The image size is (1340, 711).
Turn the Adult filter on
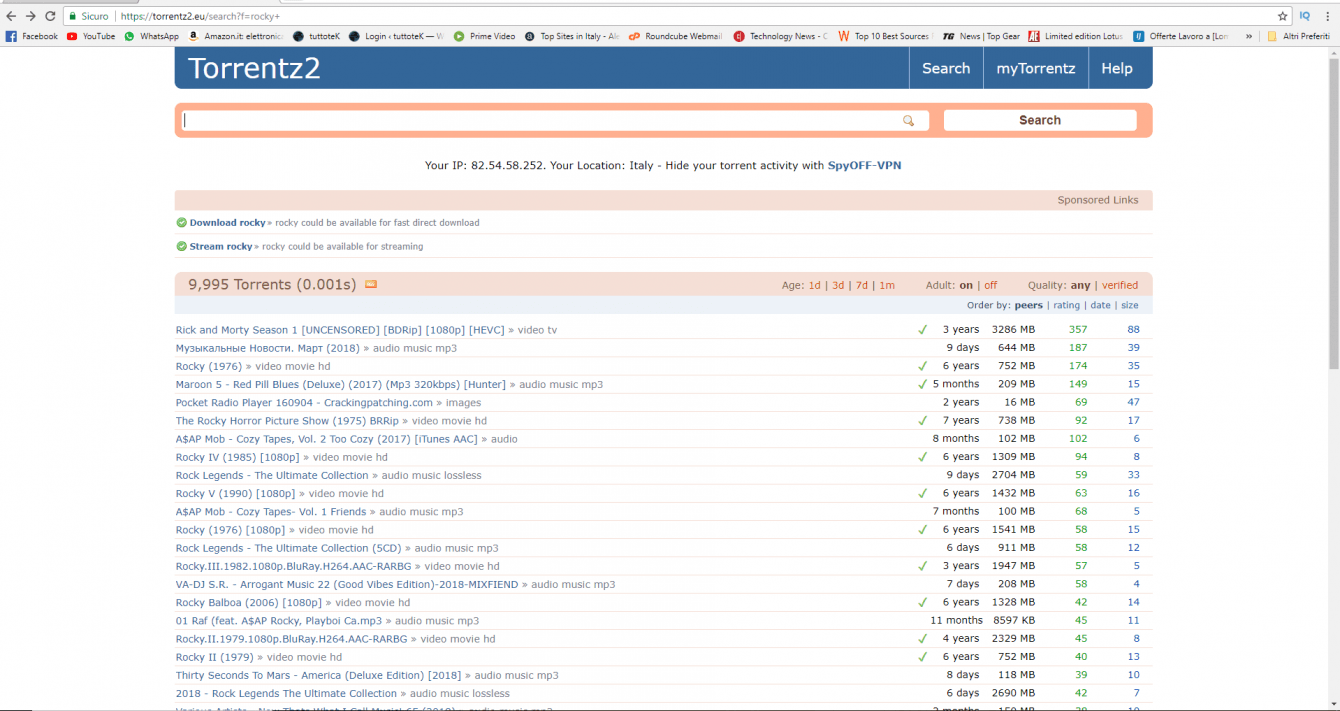pyautogui.click(x=966, y=285)
